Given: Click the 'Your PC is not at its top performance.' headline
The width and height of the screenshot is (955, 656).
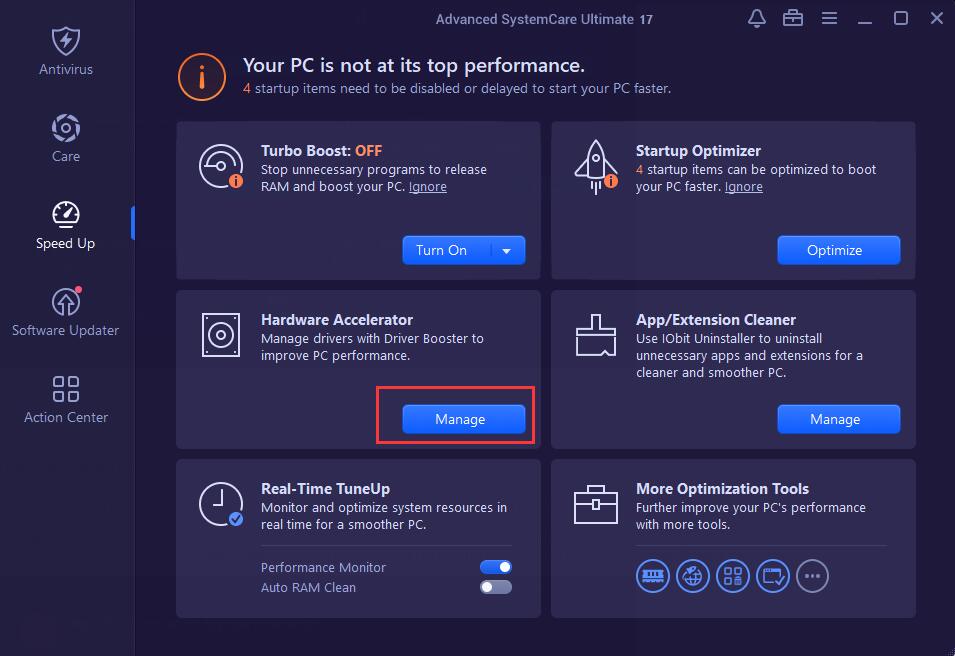Looking at the screenshot, I should [414, 65].
